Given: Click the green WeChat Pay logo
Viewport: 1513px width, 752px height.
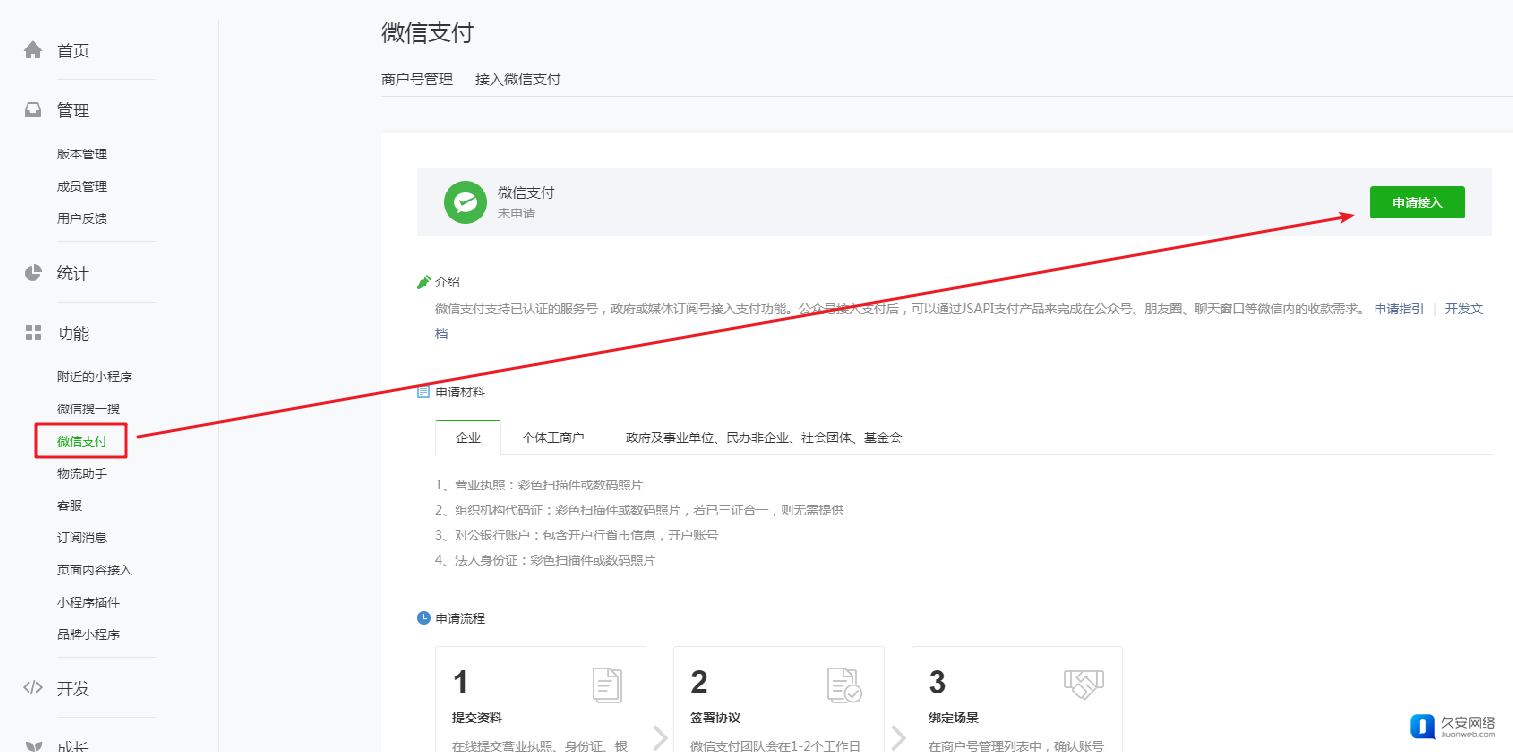Looking at the screenshot, I should tap(465, 202).
